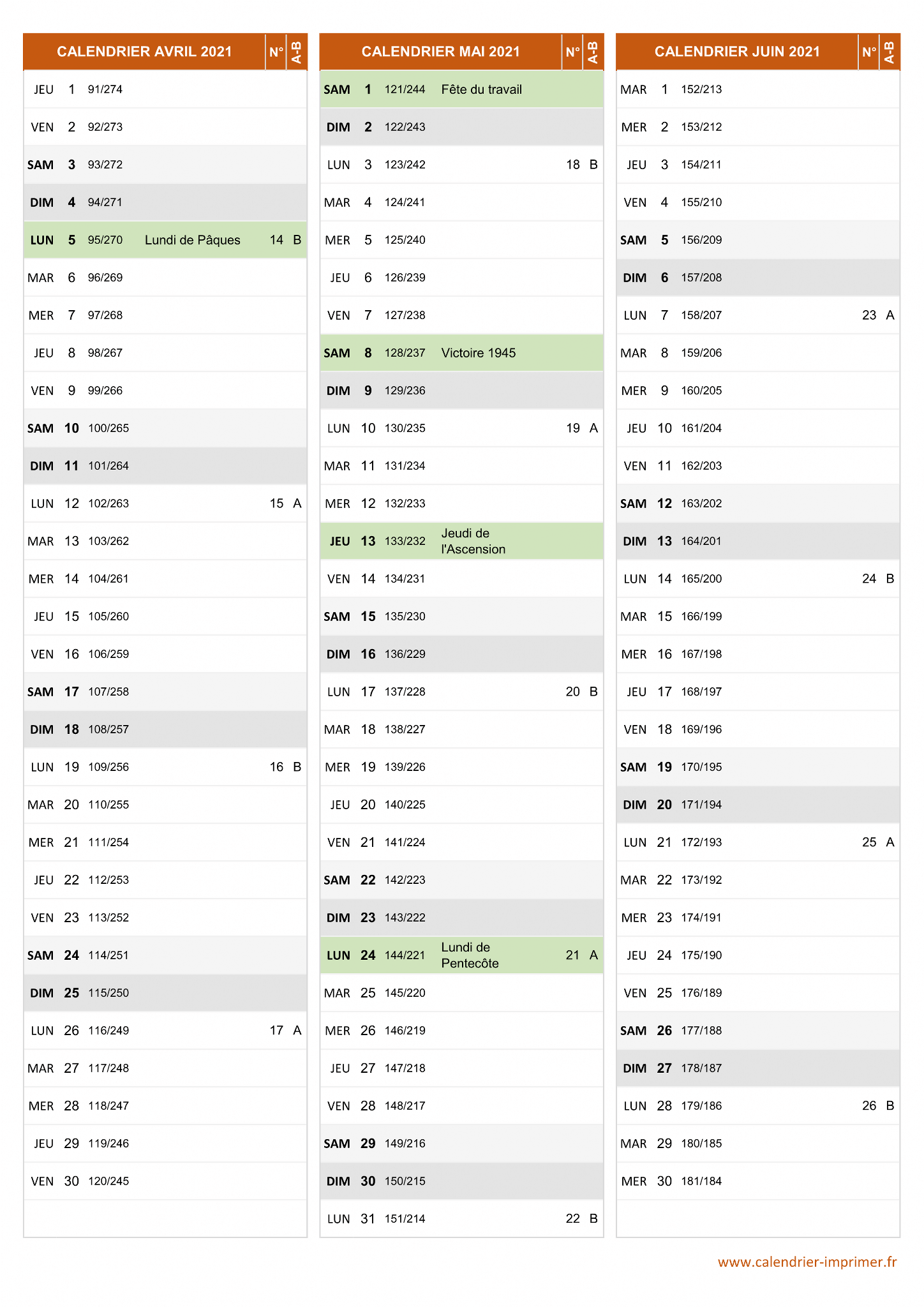Screen dimensions: 924x1307
Task: Select the Fête du travail row
Action: pos(461,89)
